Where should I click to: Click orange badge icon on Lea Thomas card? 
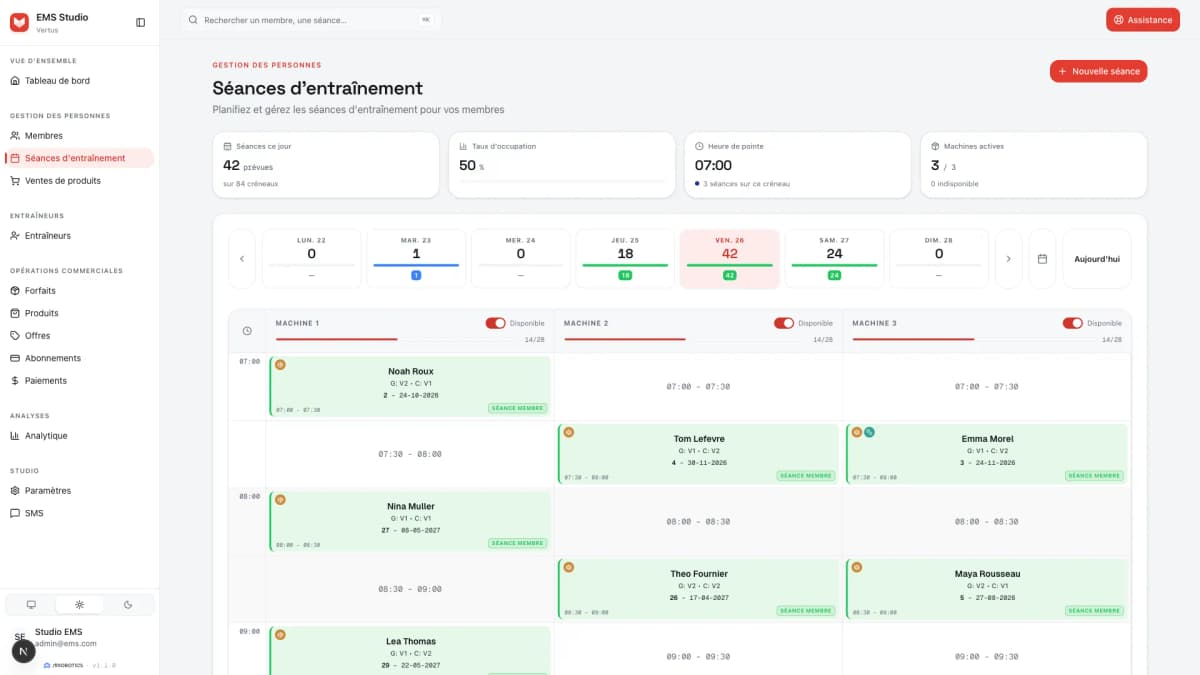(x=280, y=635)
